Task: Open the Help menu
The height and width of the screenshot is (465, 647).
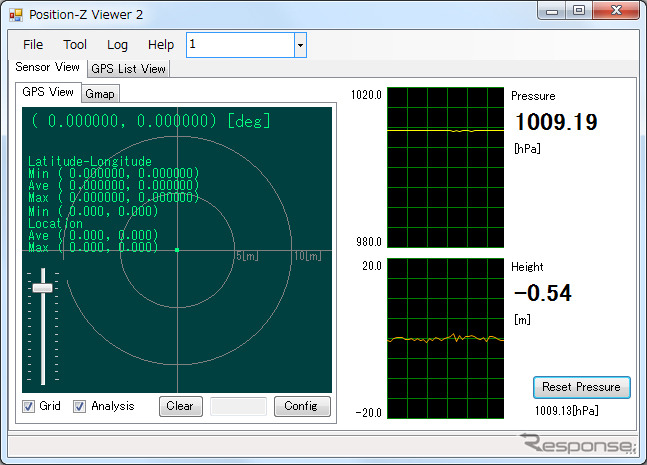Action: (x=160, y=45)
